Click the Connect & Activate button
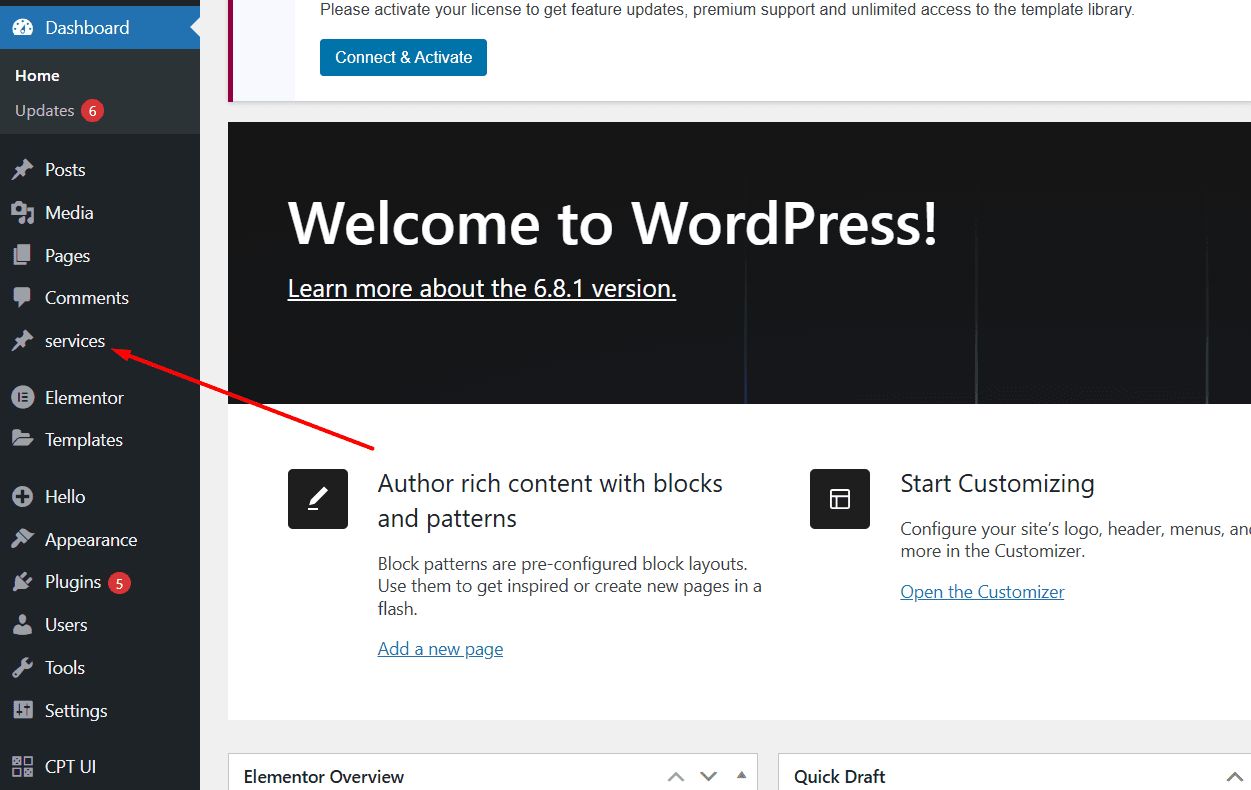 403,57
